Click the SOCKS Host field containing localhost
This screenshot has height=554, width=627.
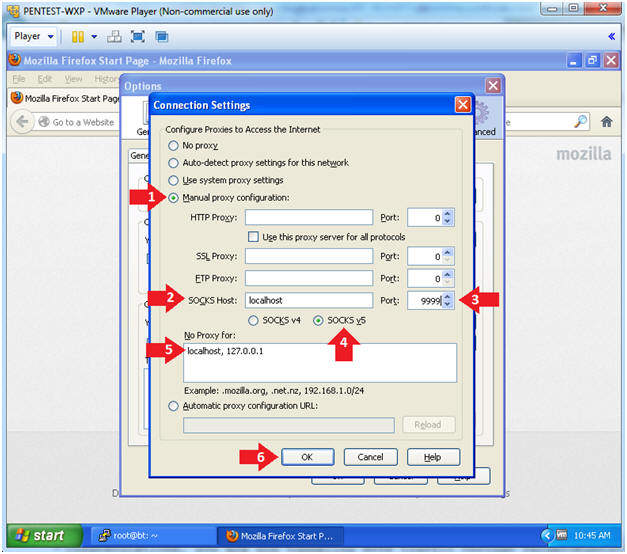pos(309,300)
